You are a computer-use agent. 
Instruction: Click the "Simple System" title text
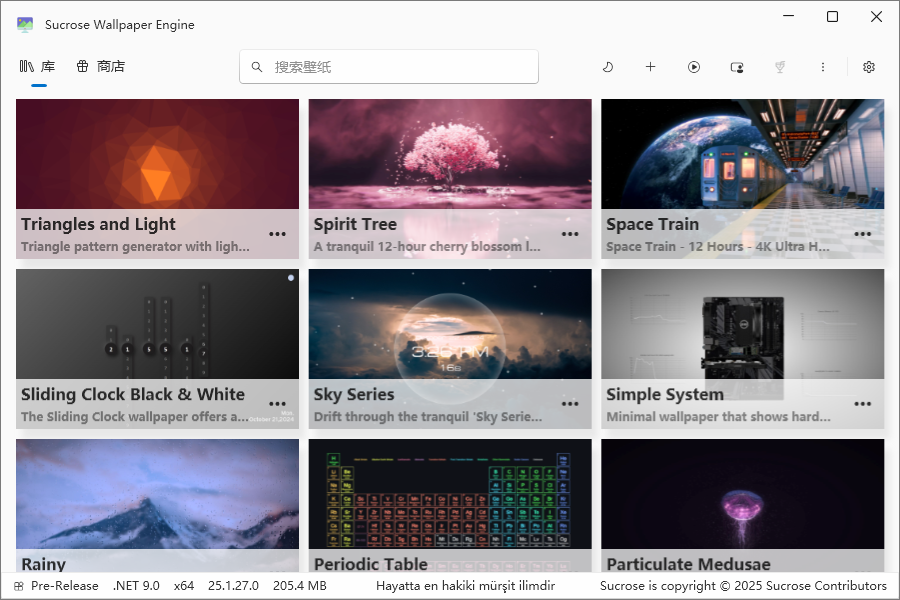665,394
